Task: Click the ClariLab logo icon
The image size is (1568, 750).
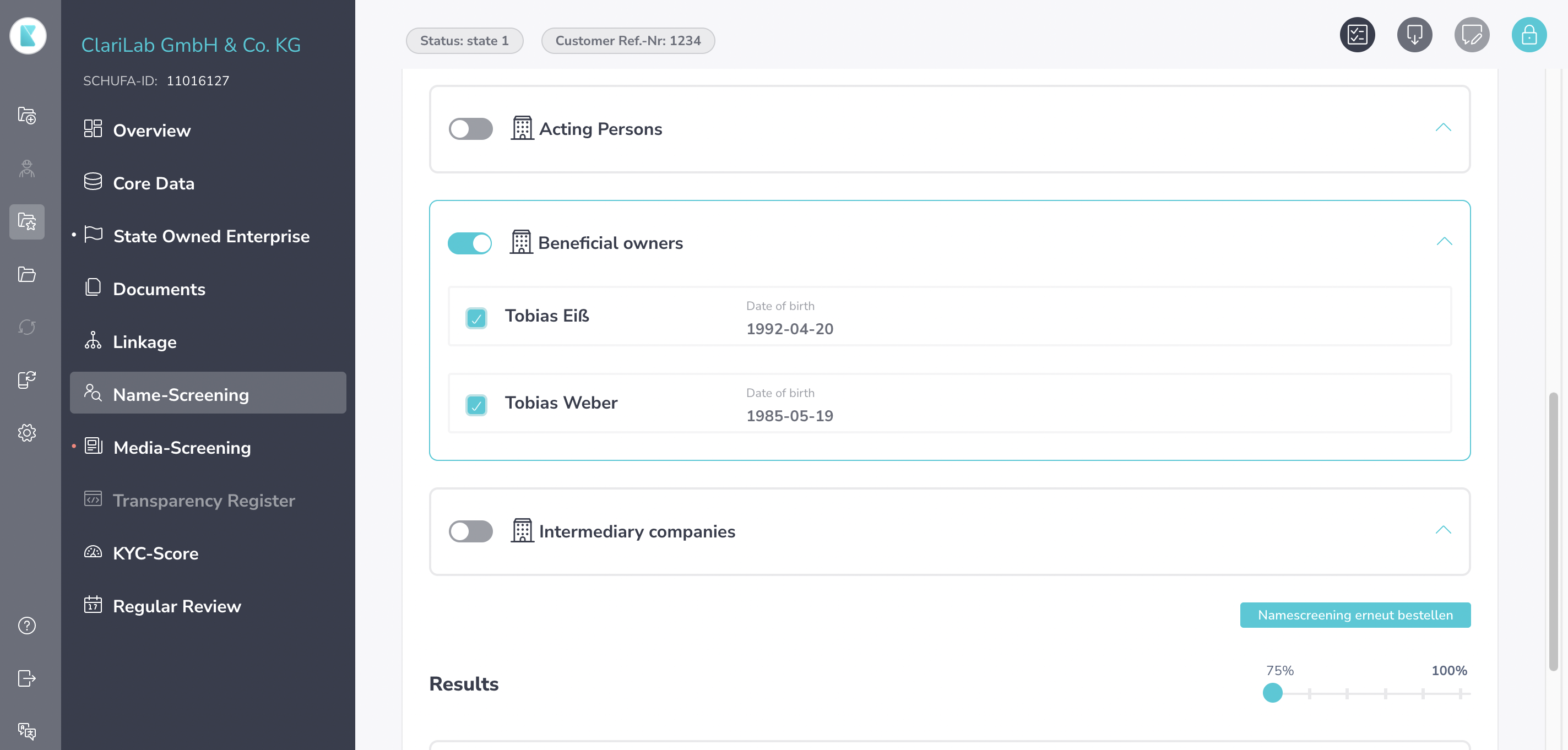Action: click(28, 35)
